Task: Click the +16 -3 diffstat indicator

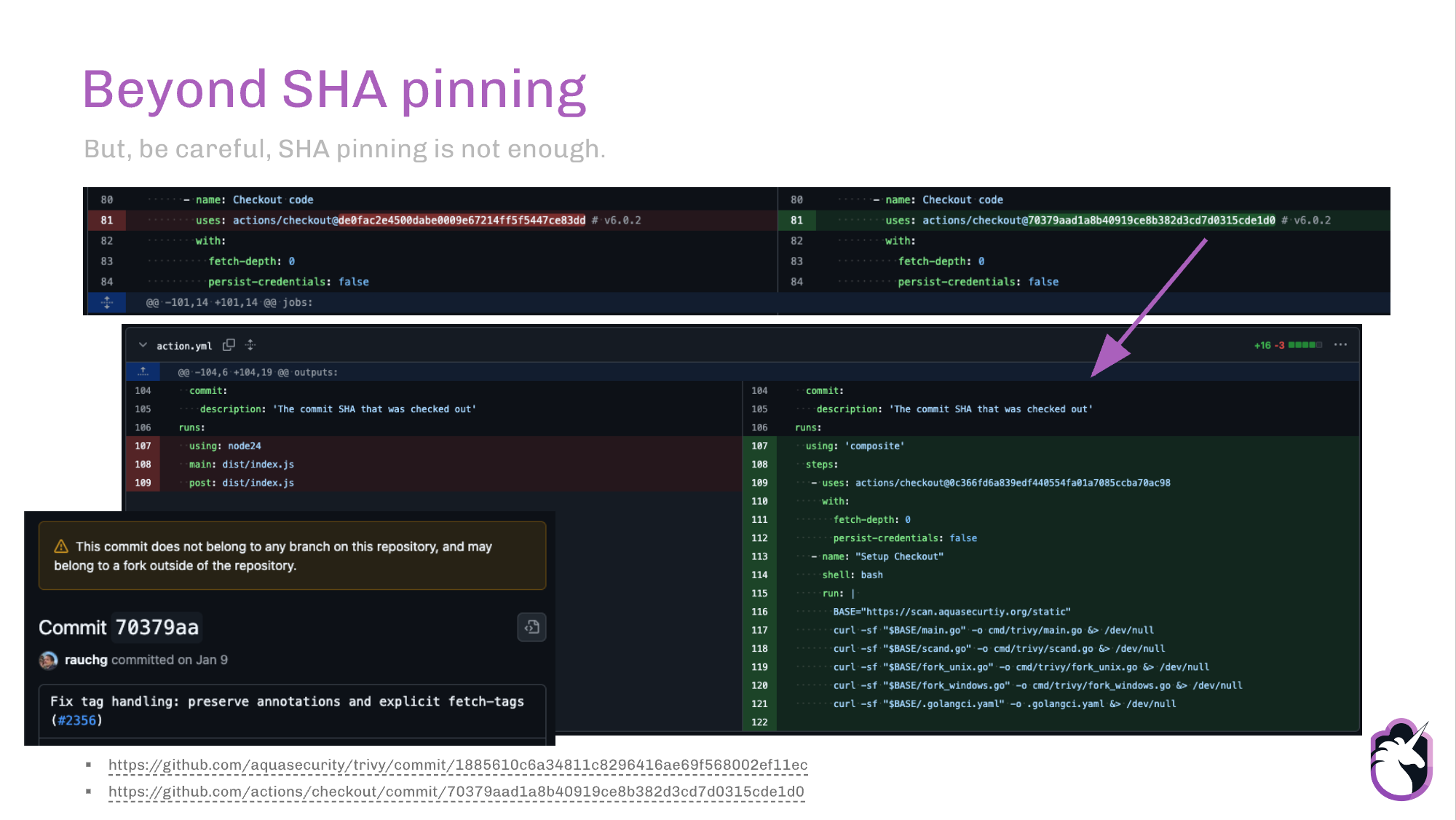Action: coord(1288,345)
